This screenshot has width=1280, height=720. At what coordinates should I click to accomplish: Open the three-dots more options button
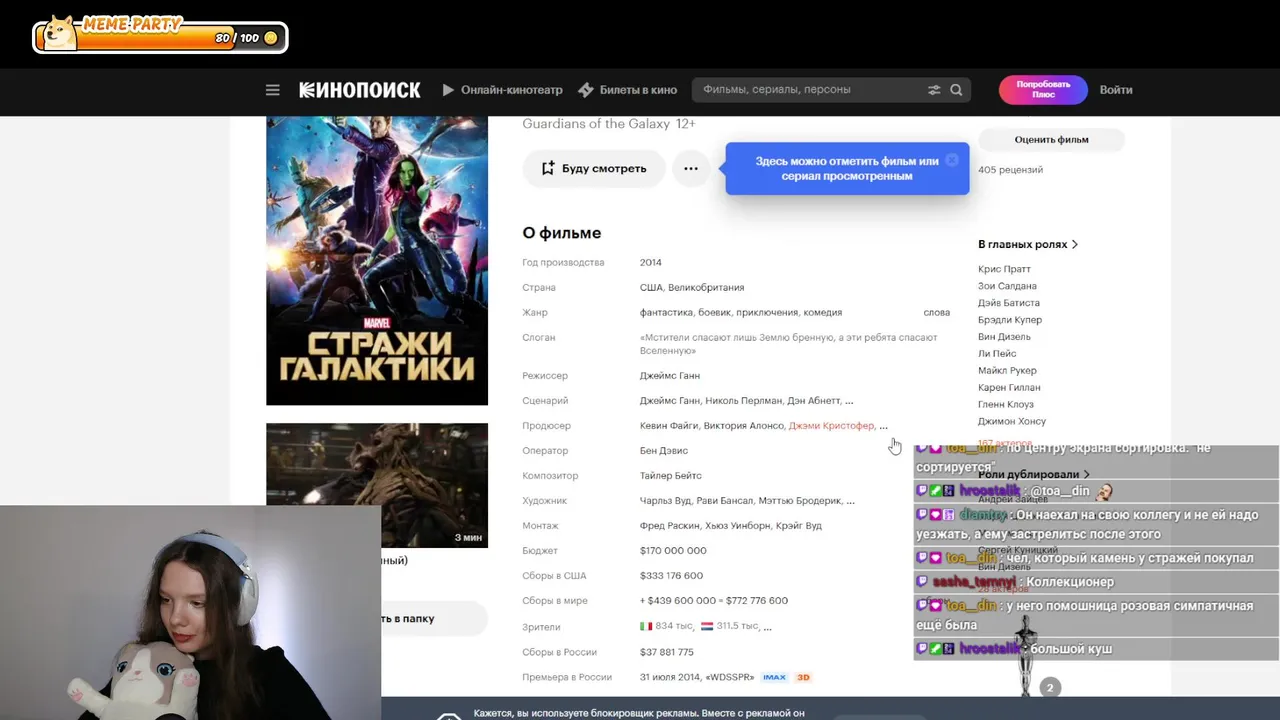[x=691, y=168]
